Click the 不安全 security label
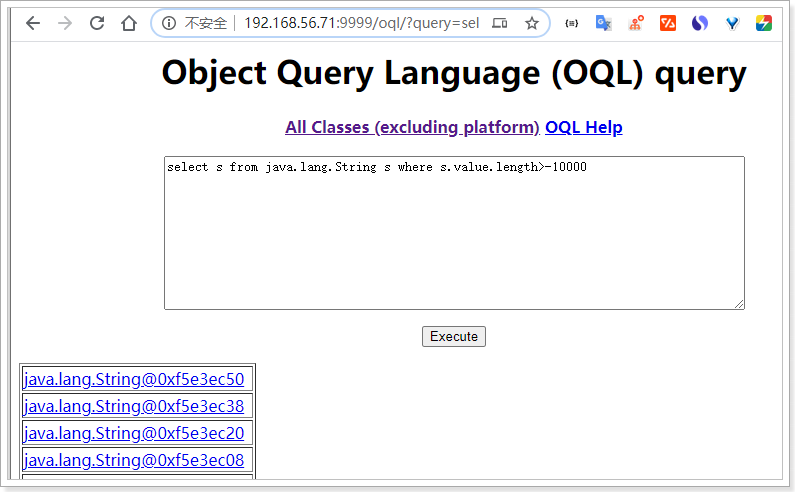This screenshot has width=795, height=492. click(x=205, y=23)
